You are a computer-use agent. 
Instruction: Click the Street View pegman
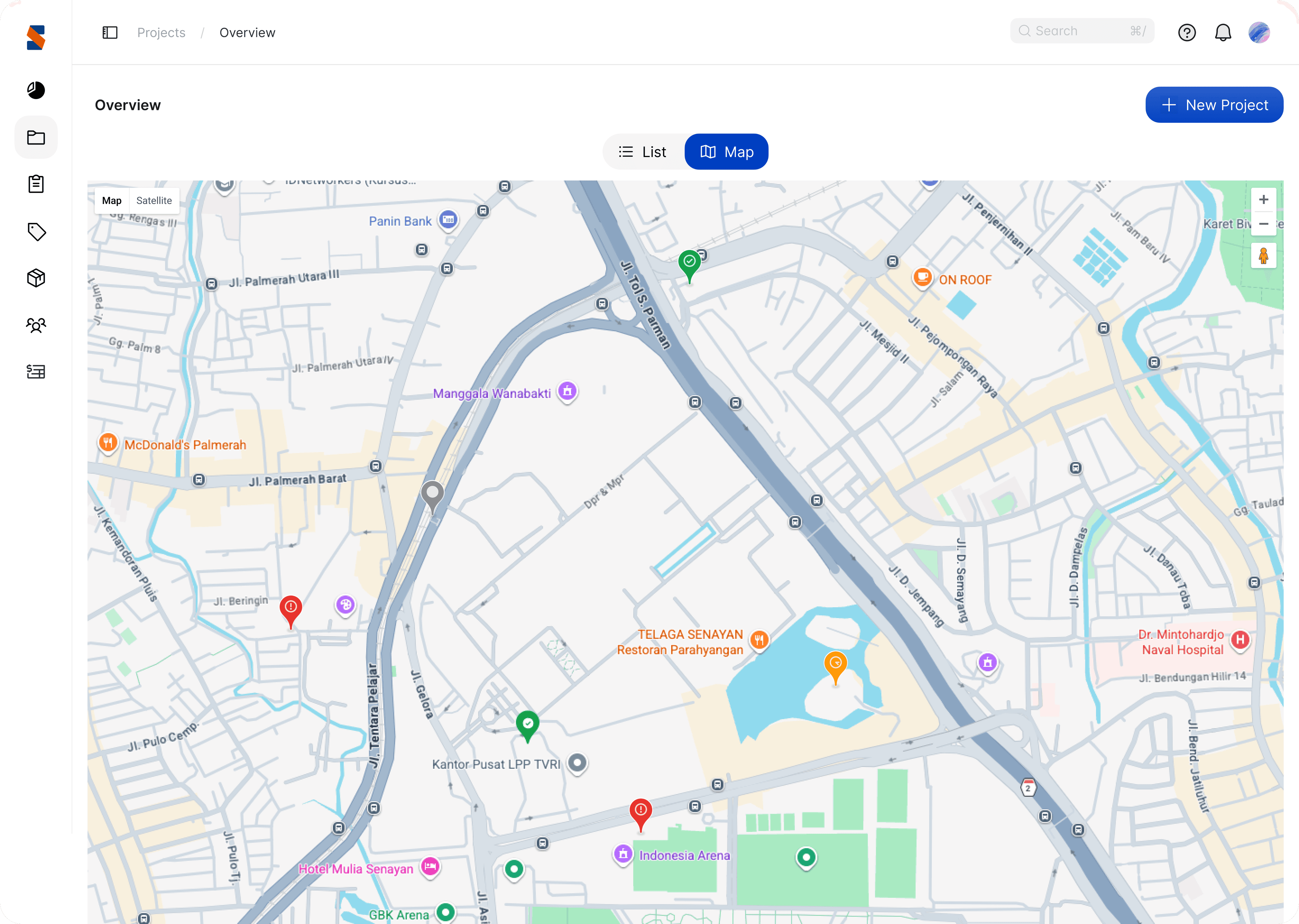tap(1263, 255)
